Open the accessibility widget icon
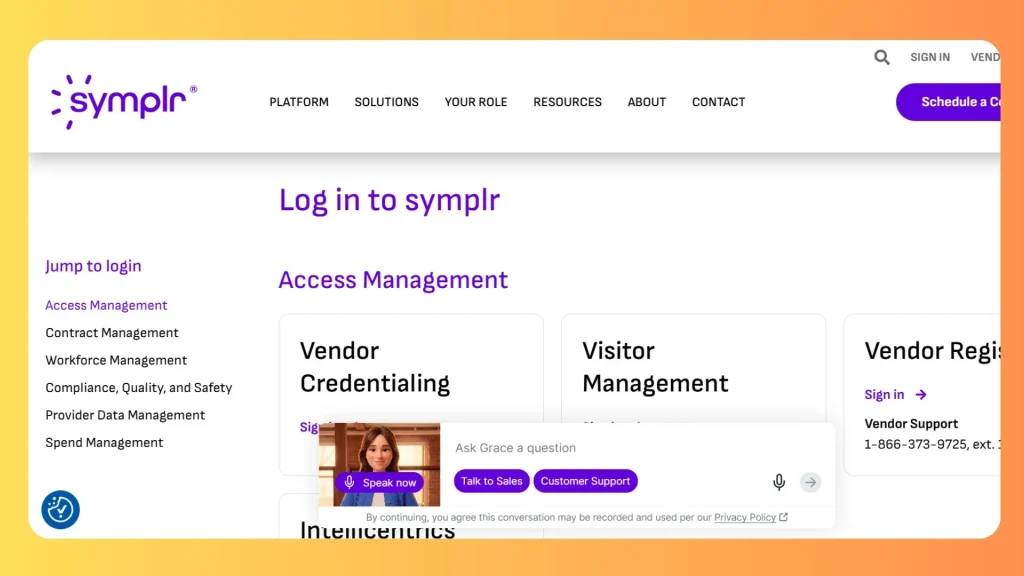The image size is (1024, 576). pyautogui.click(x=61, y=509)
